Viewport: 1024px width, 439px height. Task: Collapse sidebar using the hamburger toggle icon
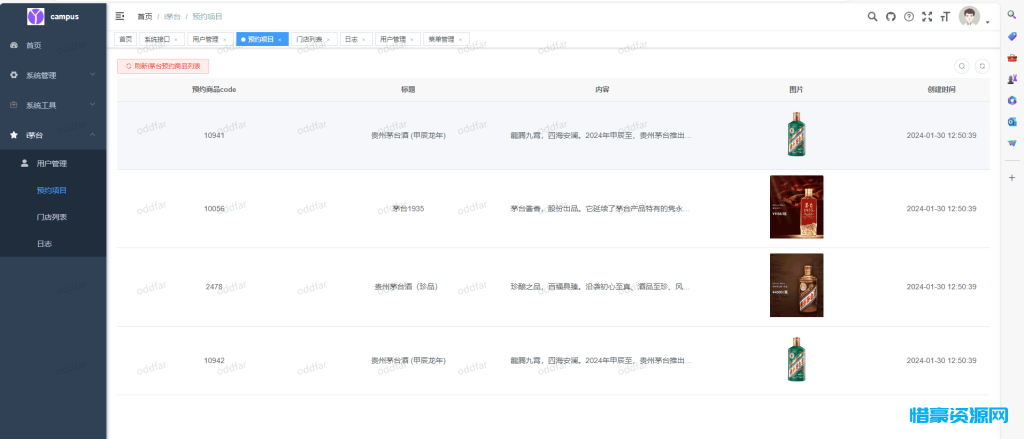point(120,16)
